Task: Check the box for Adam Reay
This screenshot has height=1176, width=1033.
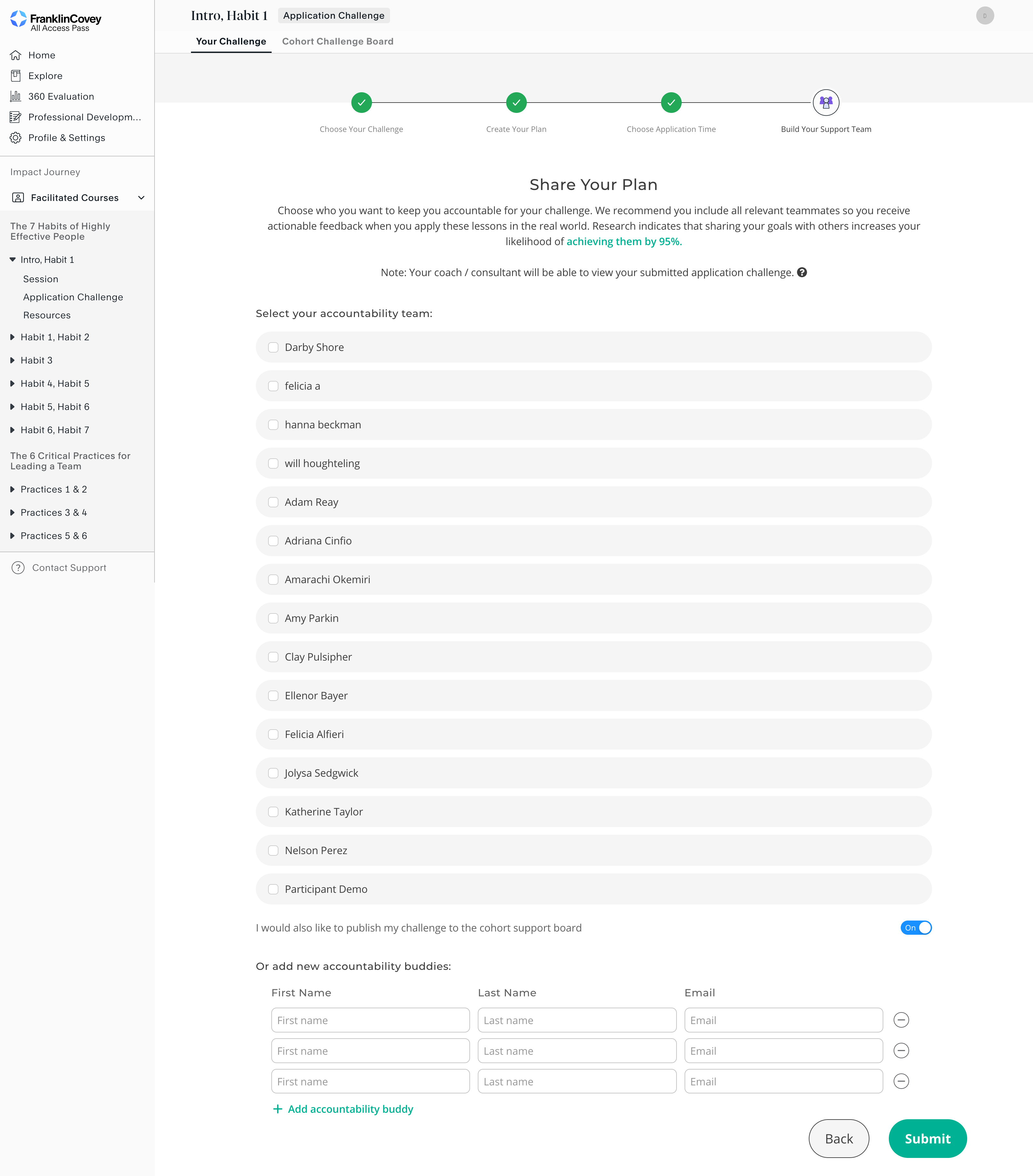Action: pyautogui.click(x=273, y=502)
